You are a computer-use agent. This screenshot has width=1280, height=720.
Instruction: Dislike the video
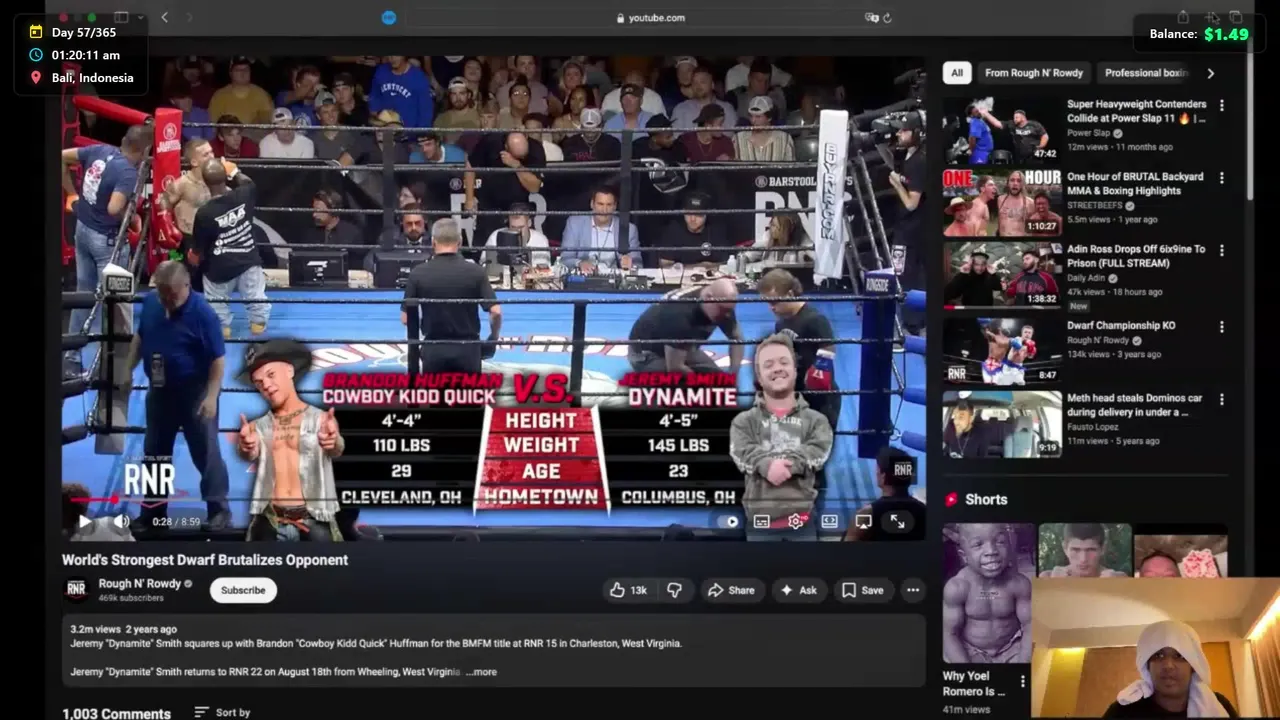(674, 590)
